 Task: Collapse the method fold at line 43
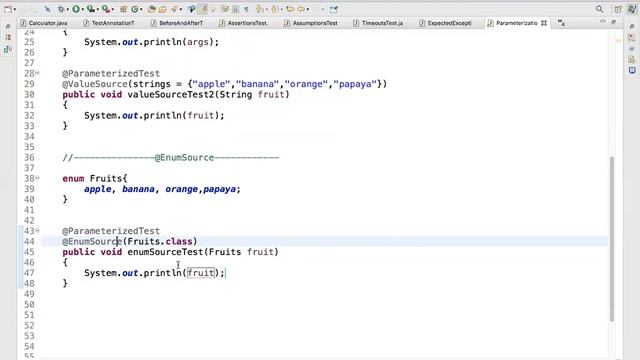[x=37, y=231]
